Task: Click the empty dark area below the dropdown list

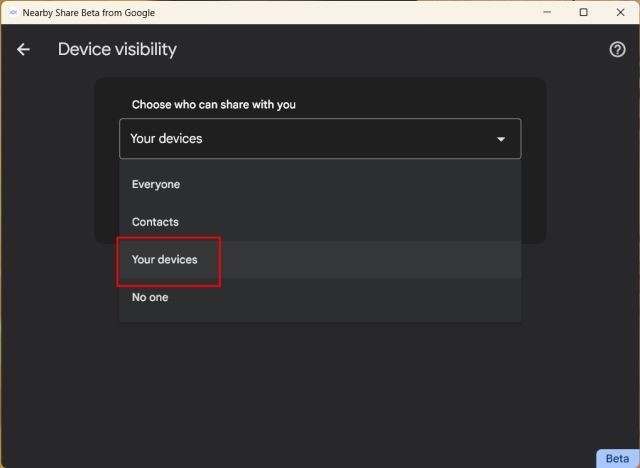Action: click(x=320, y=388)
